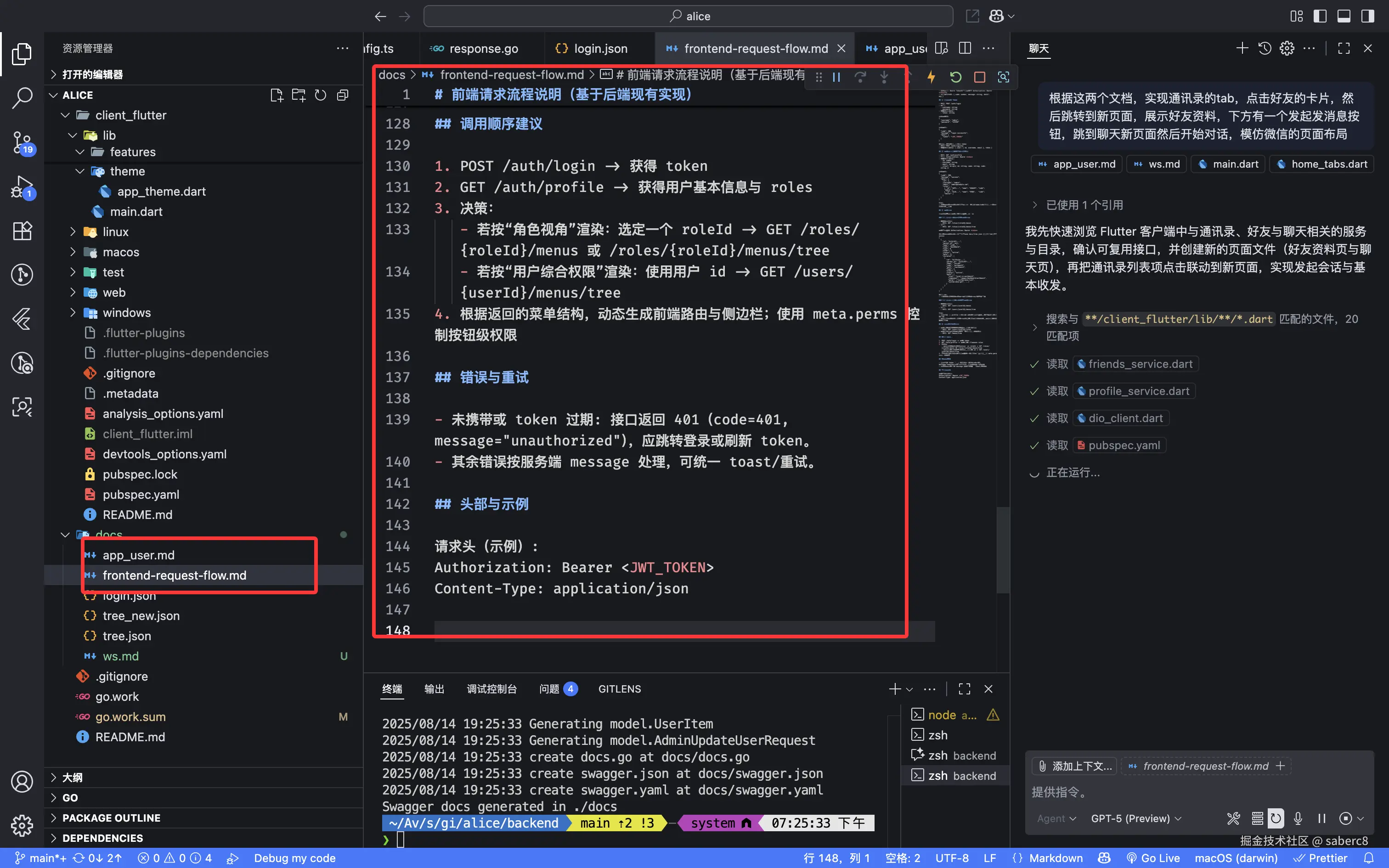Click split editor right icon

(x=965, y=48)
